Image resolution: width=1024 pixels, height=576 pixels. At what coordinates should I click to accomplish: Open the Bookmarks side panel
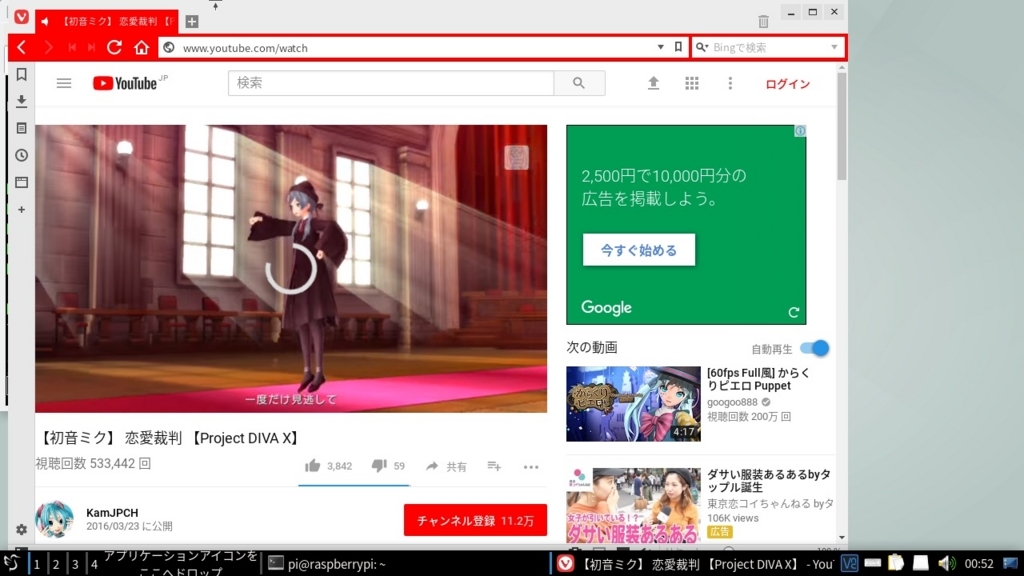point(22,74)
